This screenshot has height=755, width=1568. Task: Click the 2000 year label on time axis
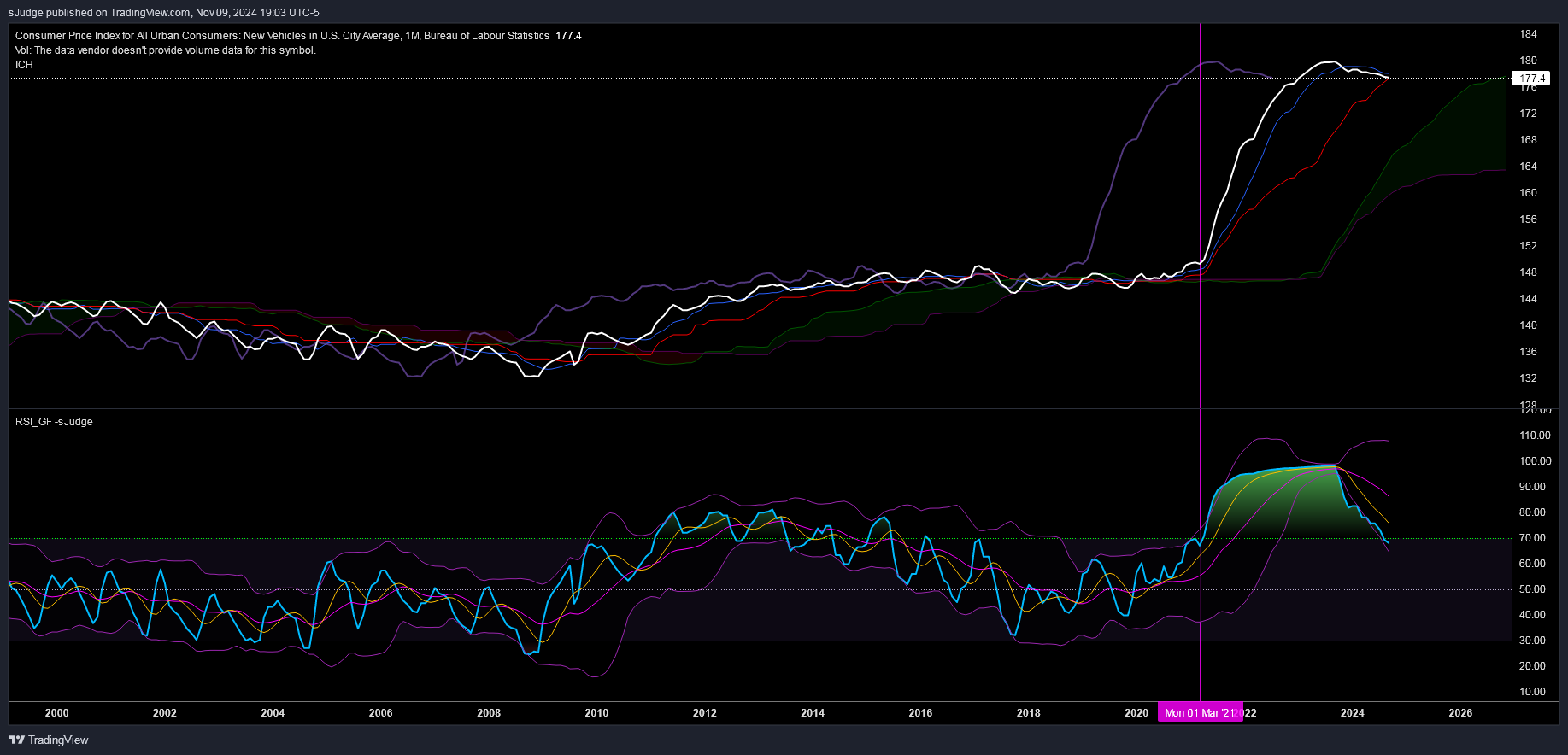tap(57, 713)
